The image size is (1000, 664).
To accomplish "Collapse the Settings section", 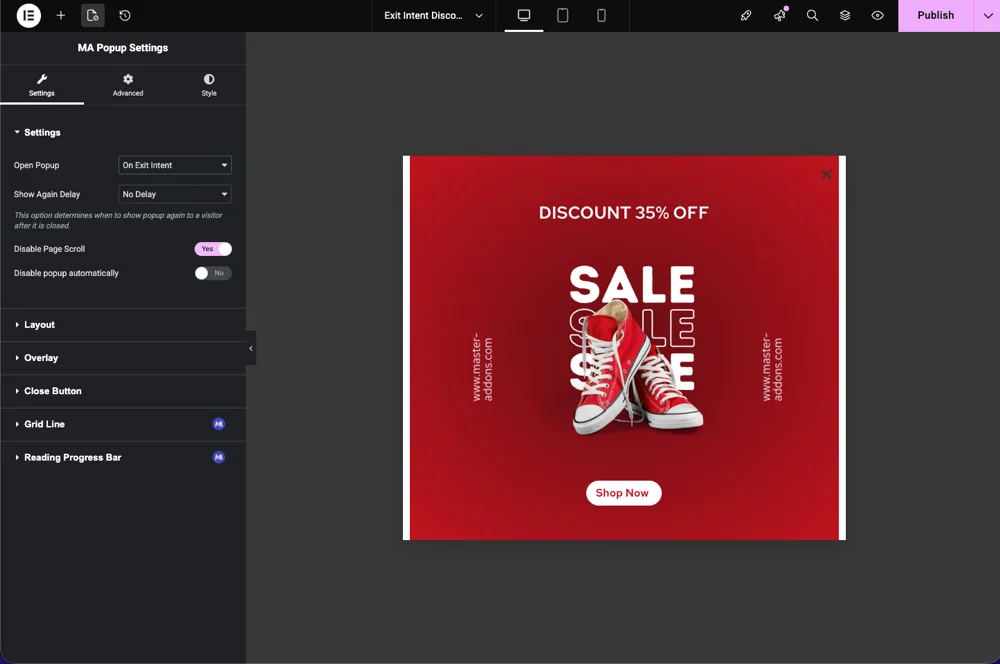I will point(122,133).
